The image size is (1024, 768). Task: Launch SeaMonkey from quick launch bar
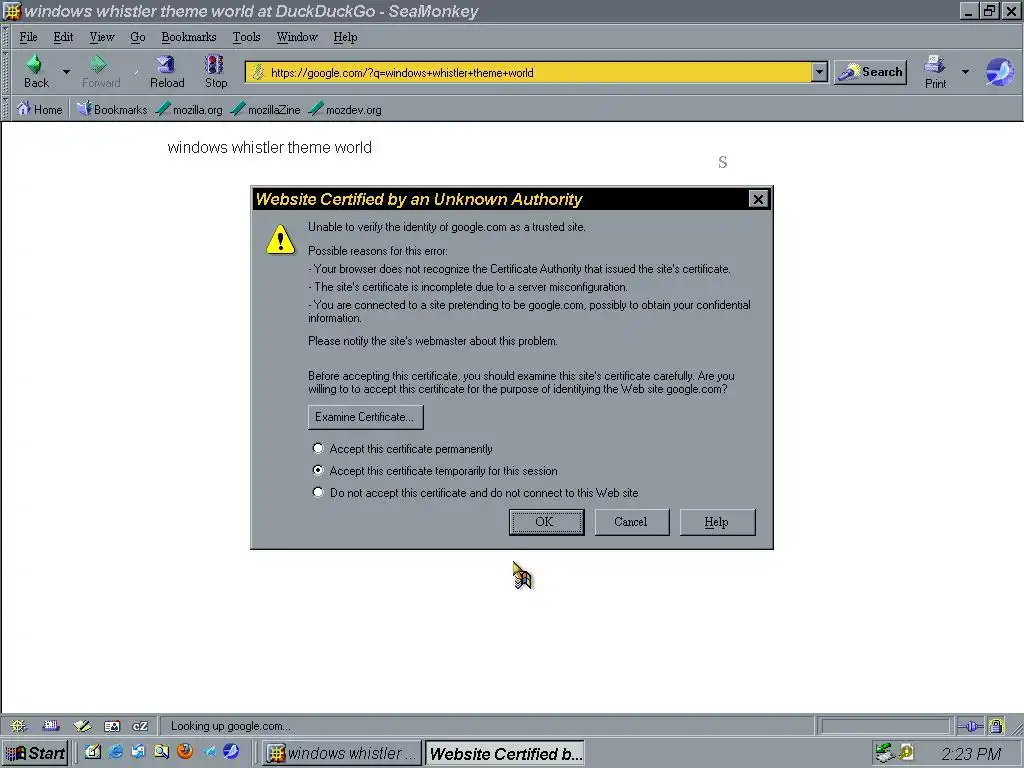pyautogui.click(x=231, y=752)
